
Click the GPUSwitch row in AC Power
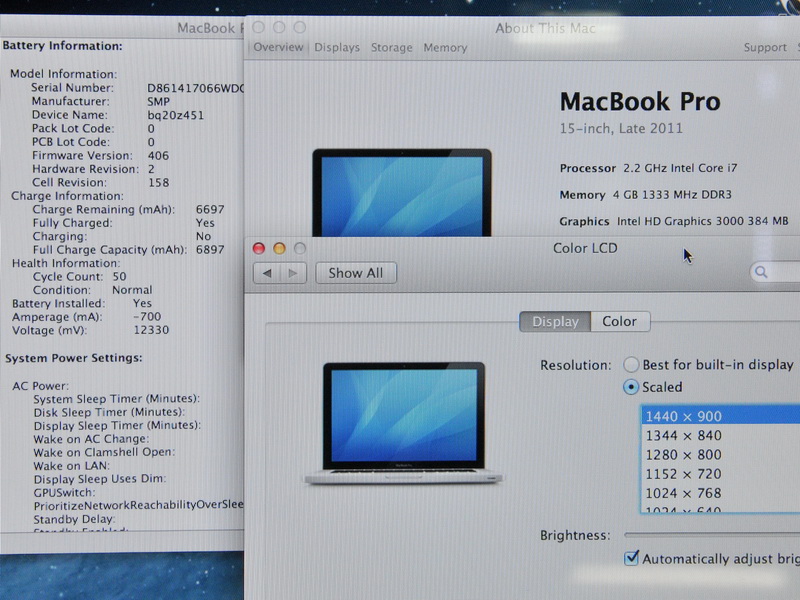coord(64,492)
